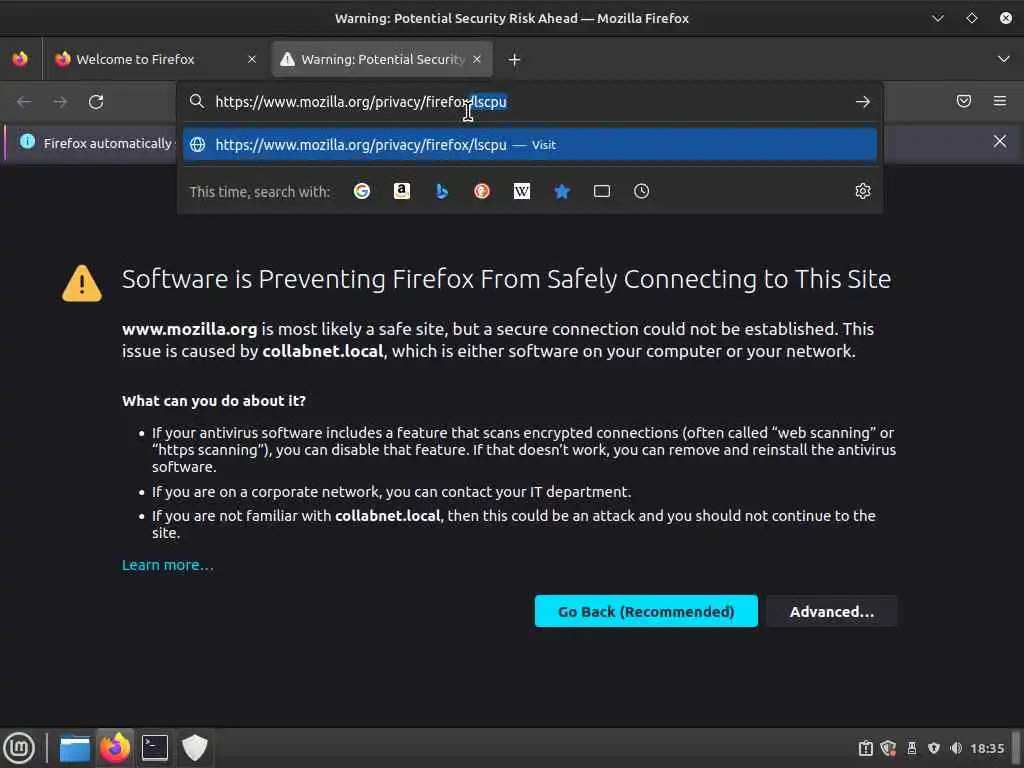The image size is (1024, 768).
Task: Close the Welcome to Firefox tab
Action: [252, 59]
